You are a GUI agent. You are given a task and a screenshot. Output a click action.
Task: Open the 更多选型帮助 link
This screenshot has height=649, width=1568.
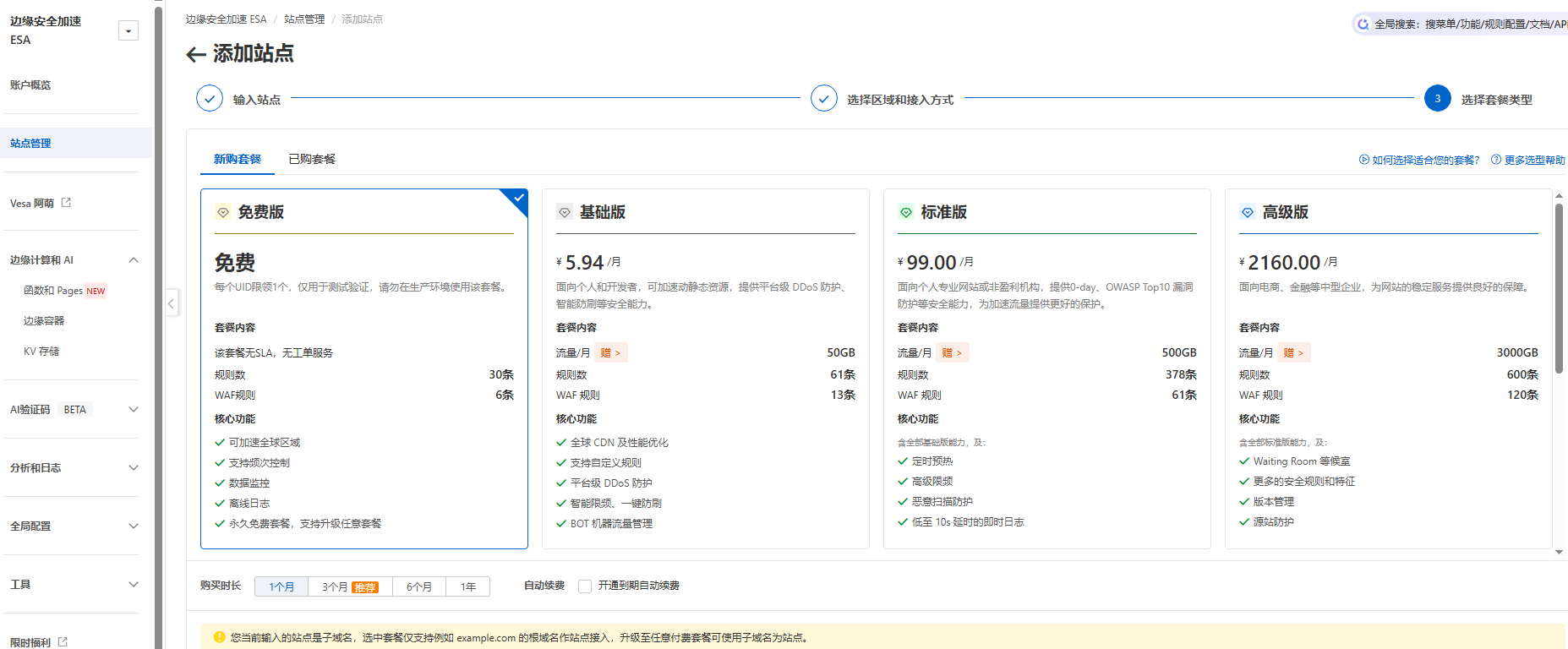point(1528,161)
